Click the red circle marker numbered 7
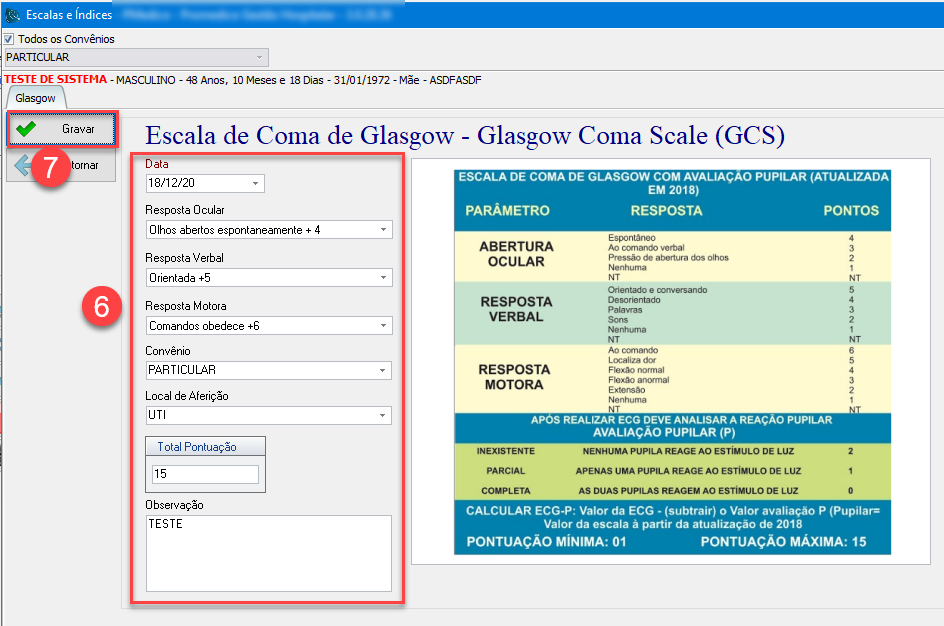Viewport: 944px width, 626px height. coord(50,165)
